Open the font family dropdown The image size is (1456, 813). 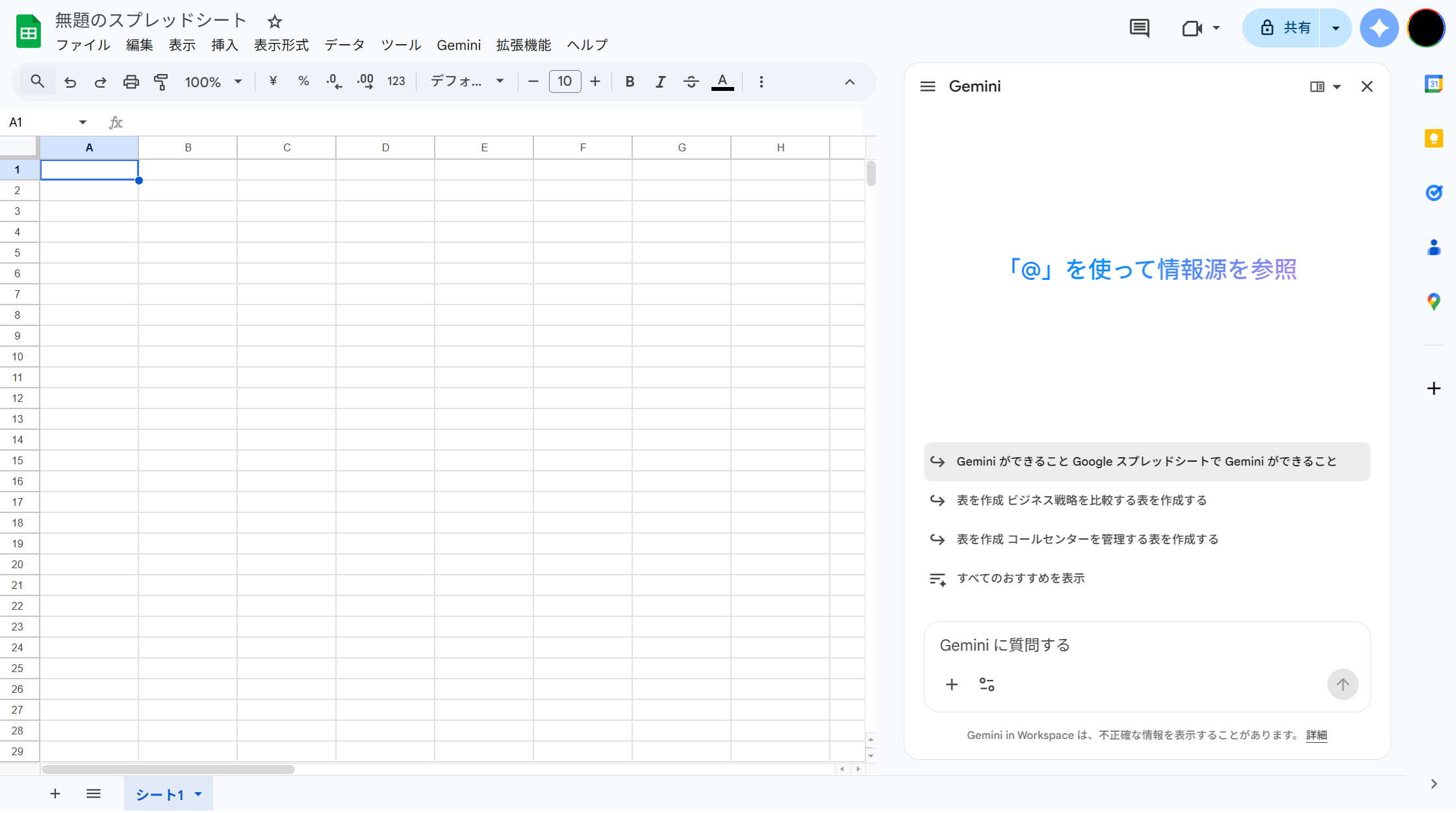point(467,82)
